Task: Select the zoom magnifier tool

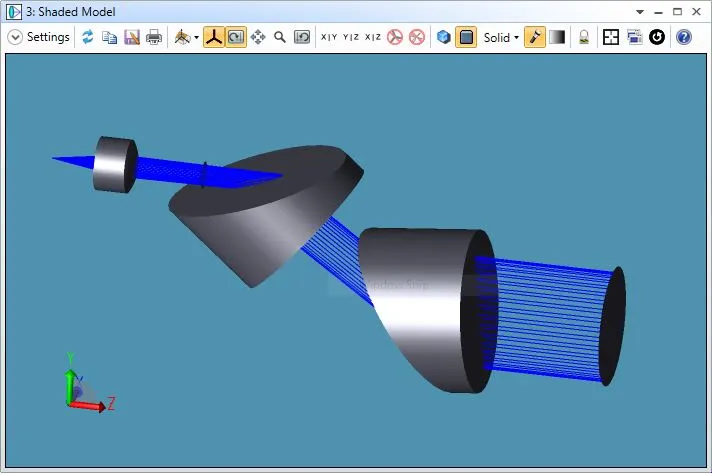Action: coord(280,37)
